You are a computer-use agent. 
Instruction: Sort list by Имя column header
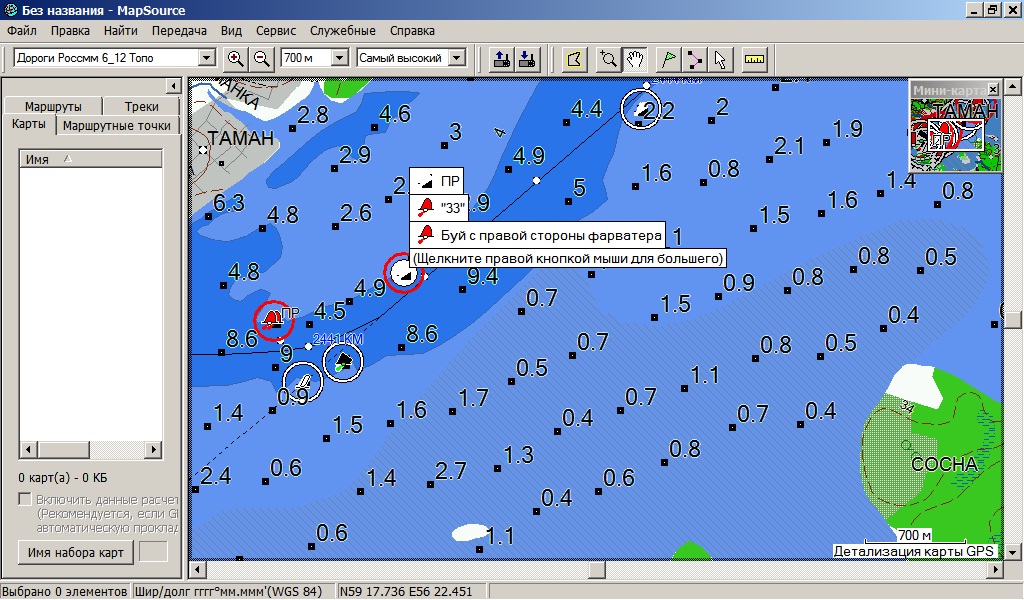[x=90, y=159]
